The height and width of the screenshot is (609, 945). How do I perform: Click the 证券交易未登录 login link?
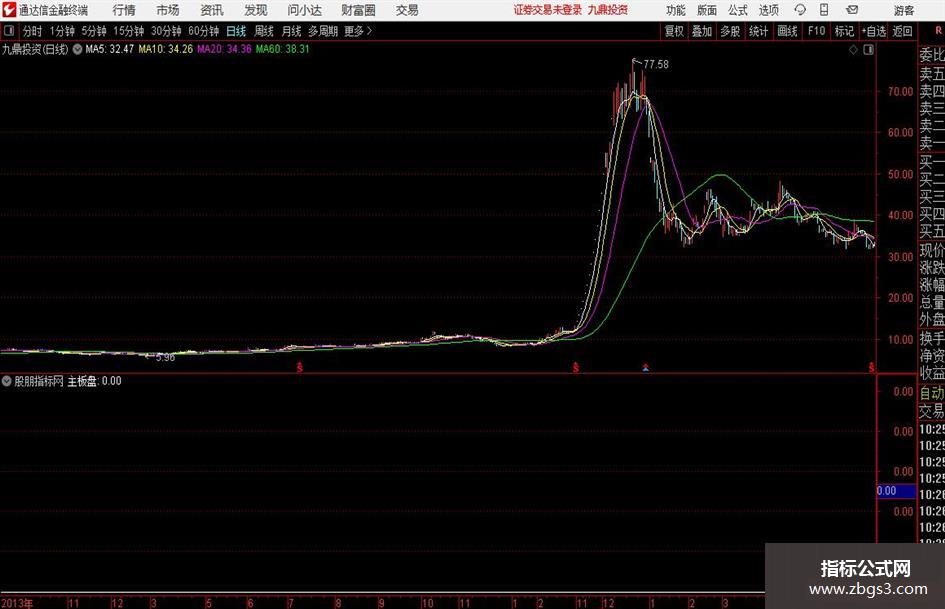[x=547, y=10]
